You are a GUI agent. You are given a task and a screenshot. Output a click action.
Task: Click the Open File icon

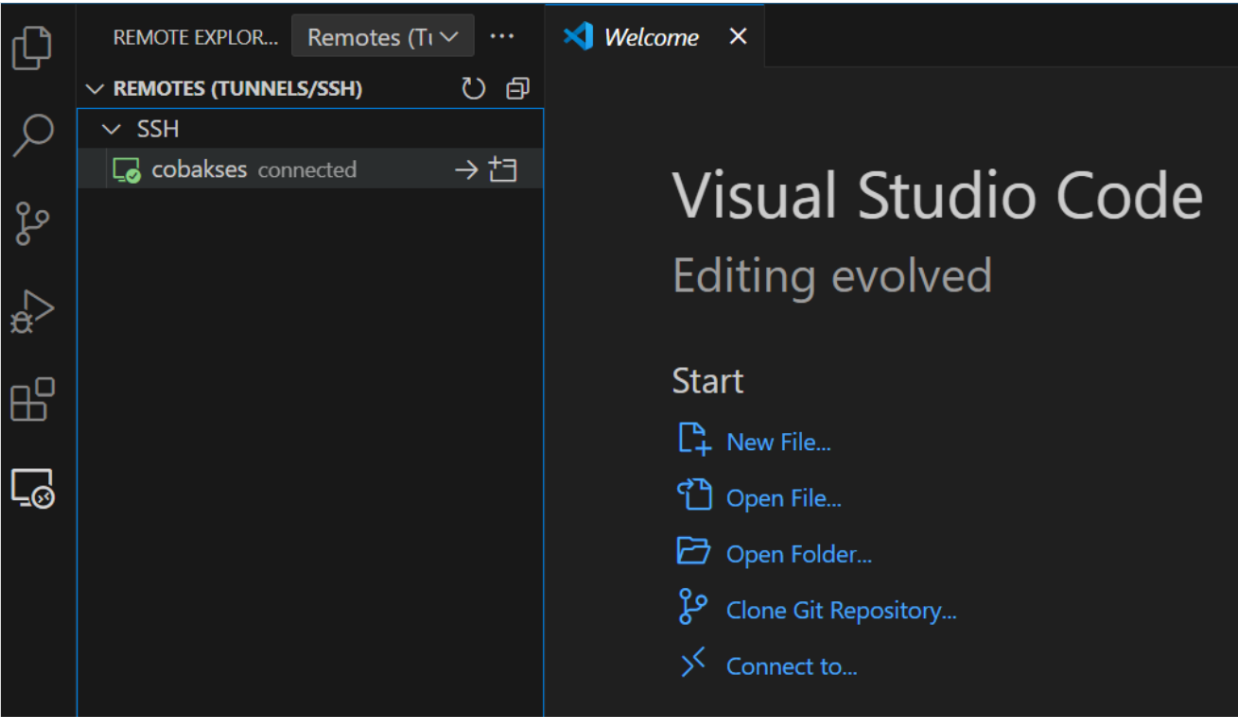coord(694,496)
